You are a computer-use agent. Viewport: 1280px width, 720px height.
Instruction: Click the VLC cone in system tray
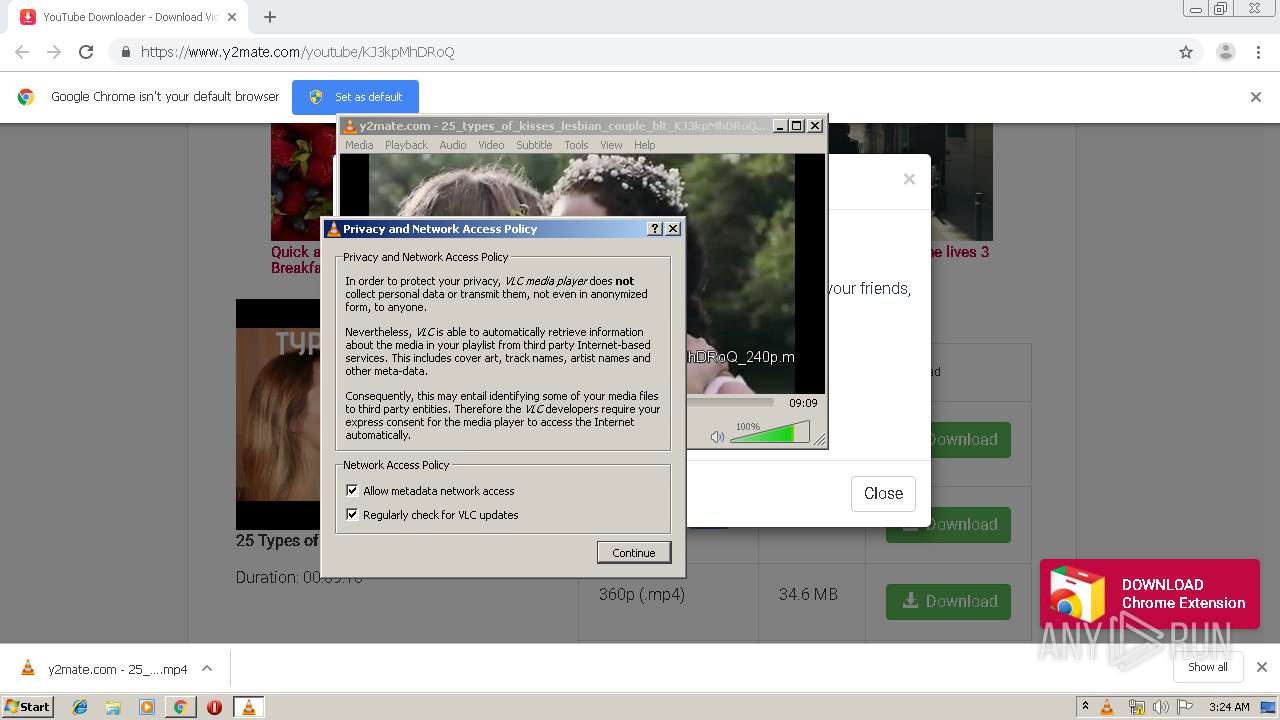(x=1107, y=707)
